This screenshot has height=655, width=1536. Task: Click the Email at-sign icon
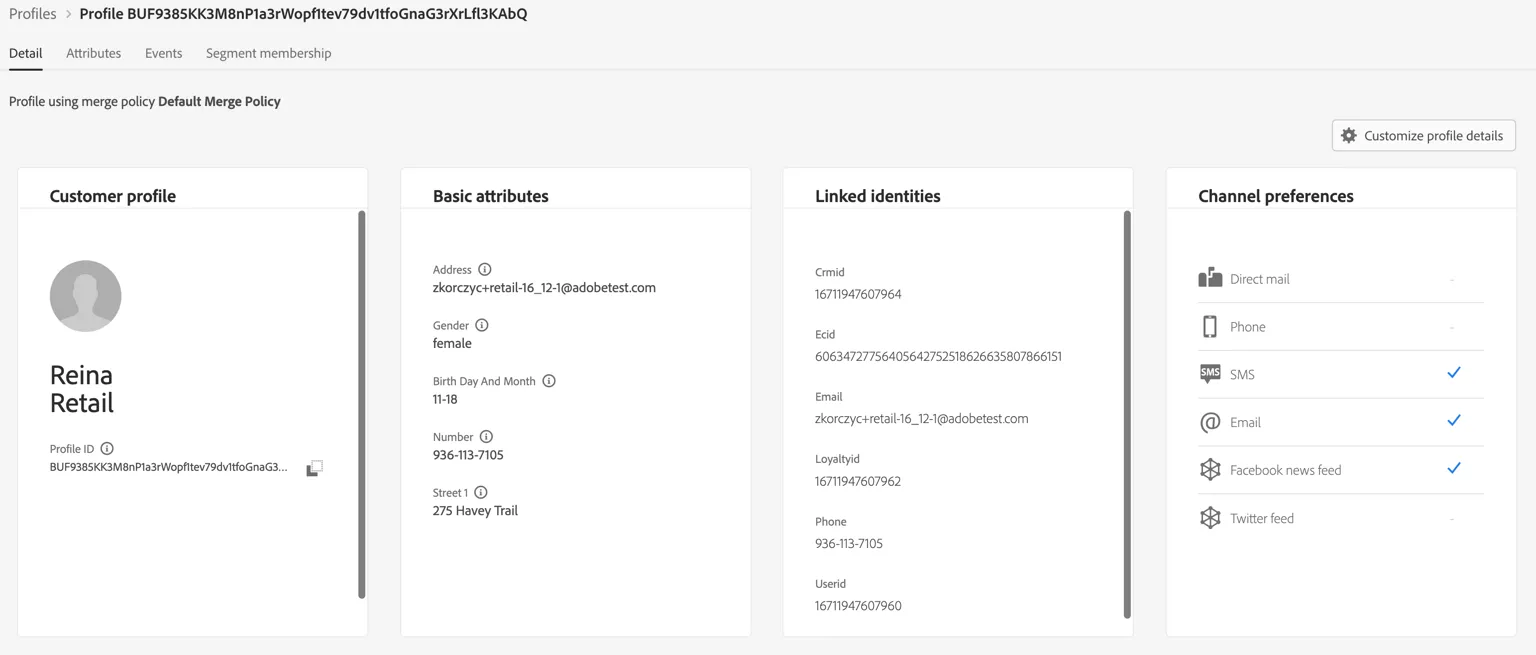pyautogui.click(x=1210, y=422)
